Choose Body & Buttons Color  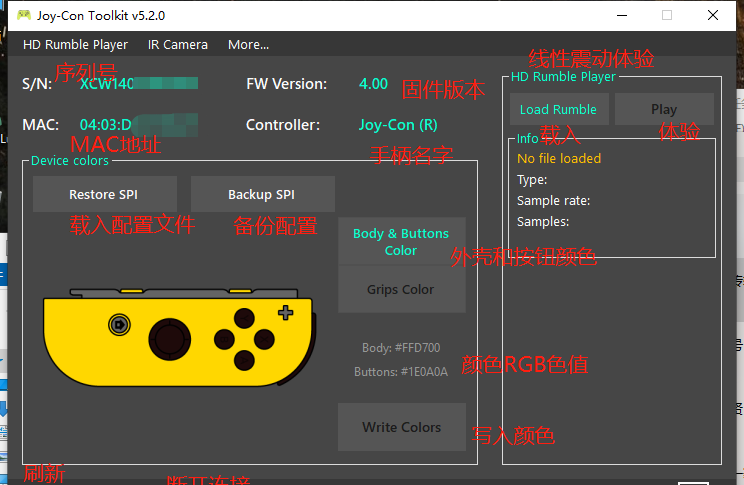pos(401,241)
